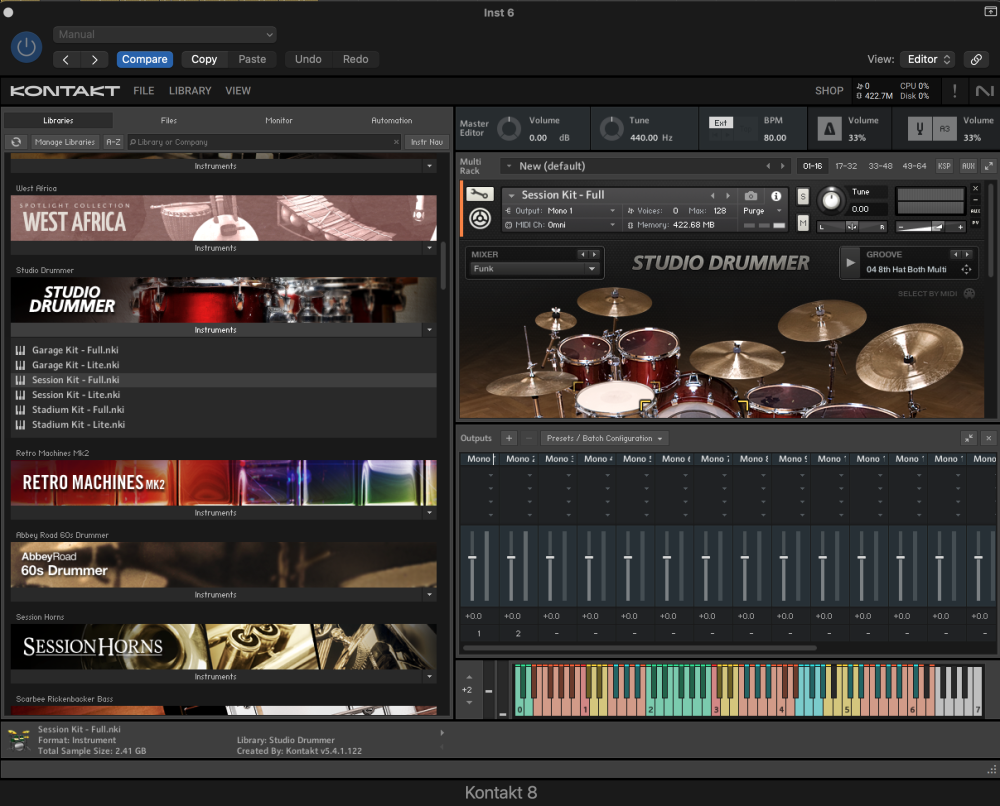1000x806 pixels.
Task: Click the exclamation panic icon
Action: tap(954, 91)
